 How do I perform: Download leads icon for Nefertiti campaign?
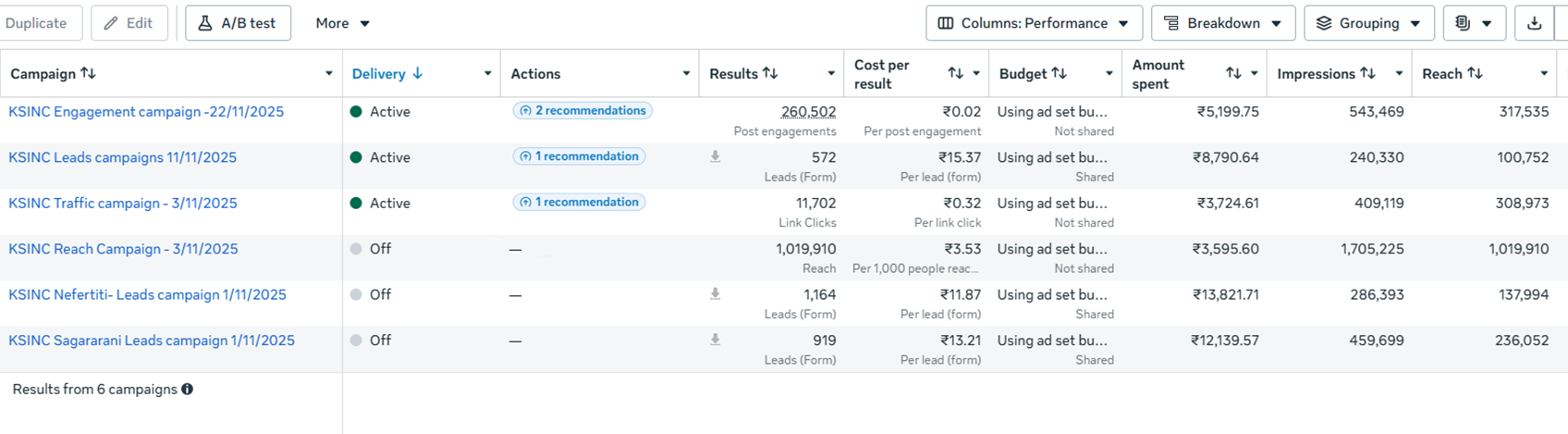[715, 294]
